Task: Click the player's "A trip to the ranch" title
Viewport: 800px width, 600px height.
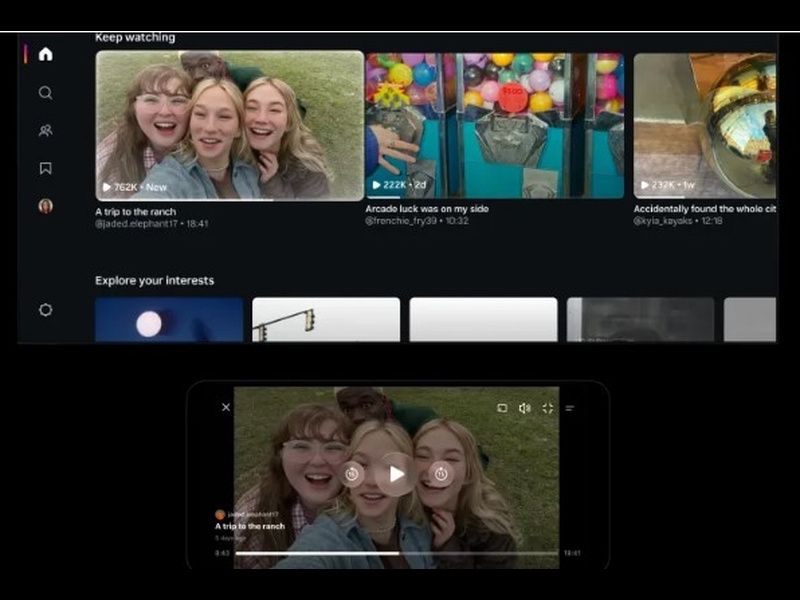Action: 250,526
